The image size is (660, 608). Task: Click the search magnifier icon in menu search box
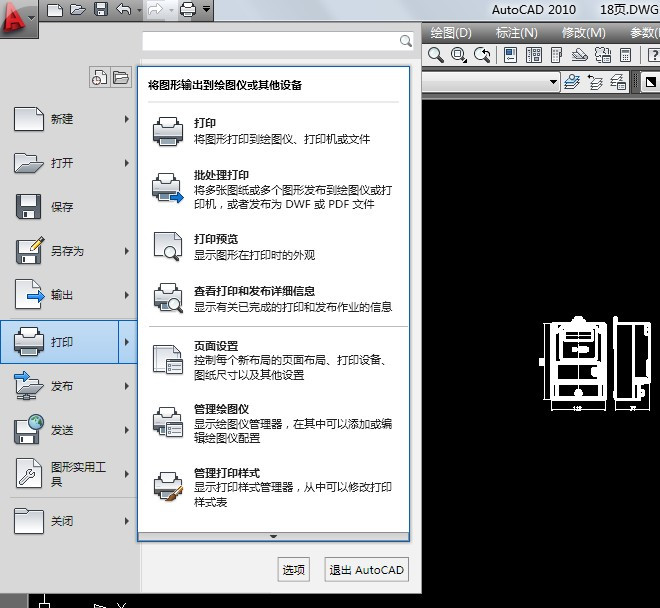(x=406, y=41)
